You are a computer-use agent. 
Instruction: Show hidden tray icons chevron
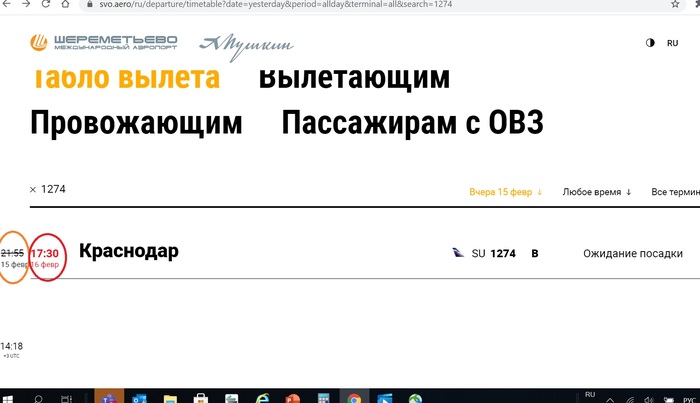(610, 400)
